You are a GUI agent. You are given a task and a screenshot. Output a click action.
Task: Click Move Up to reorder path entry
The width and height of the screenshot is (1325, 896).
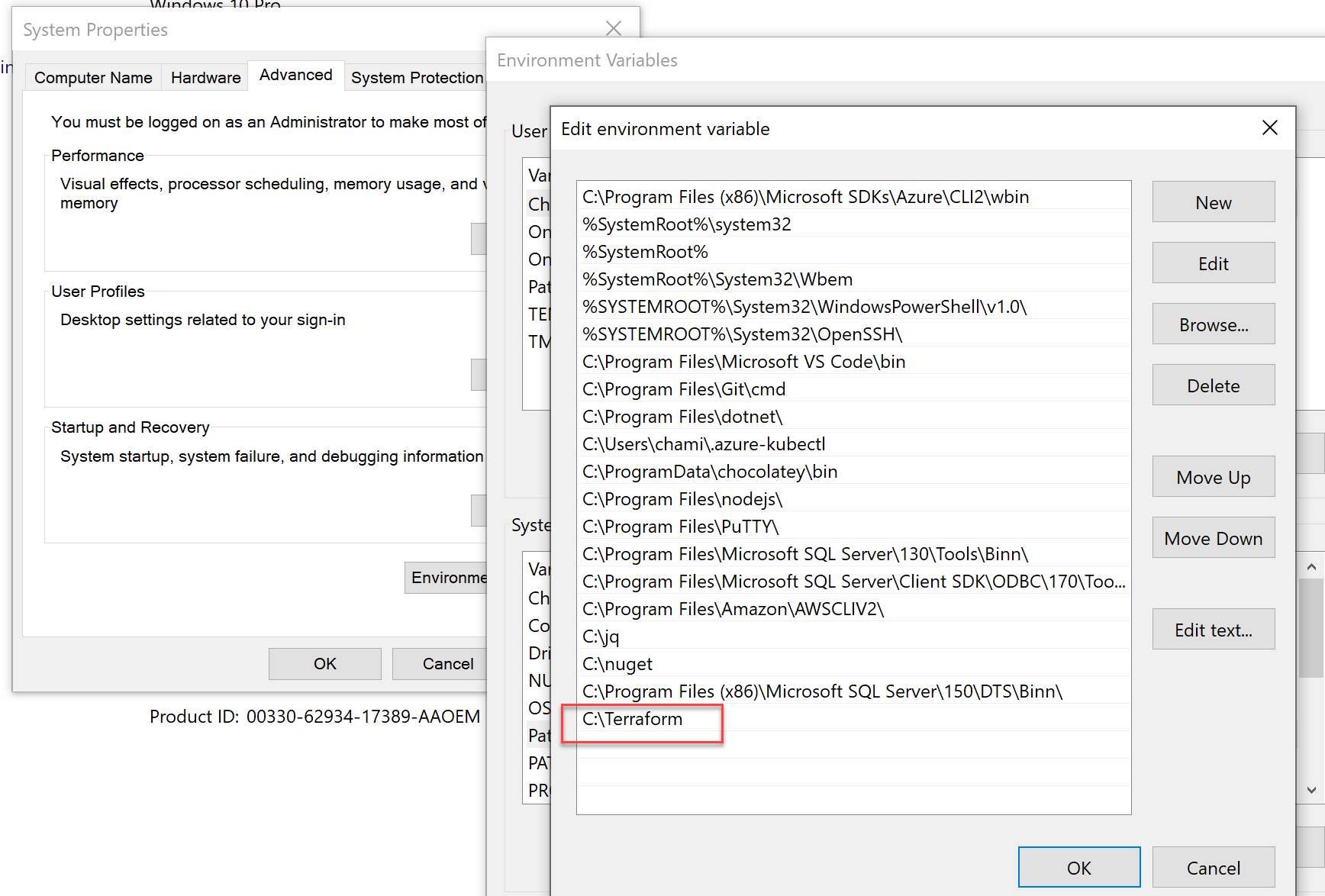pyautogui.click(x=1213, y=476)
